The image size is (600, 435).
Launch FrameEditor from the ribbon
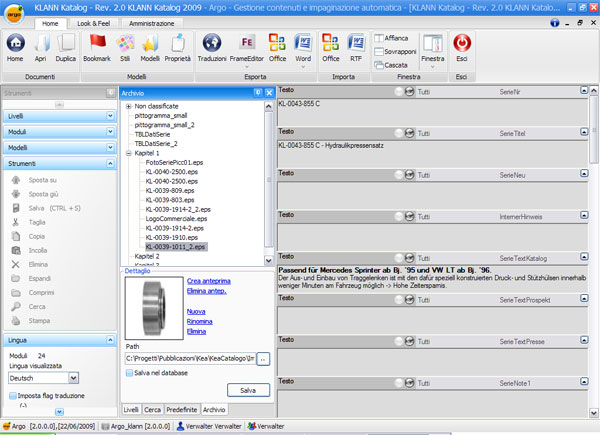pyautogui.click(x=247, y=44)
